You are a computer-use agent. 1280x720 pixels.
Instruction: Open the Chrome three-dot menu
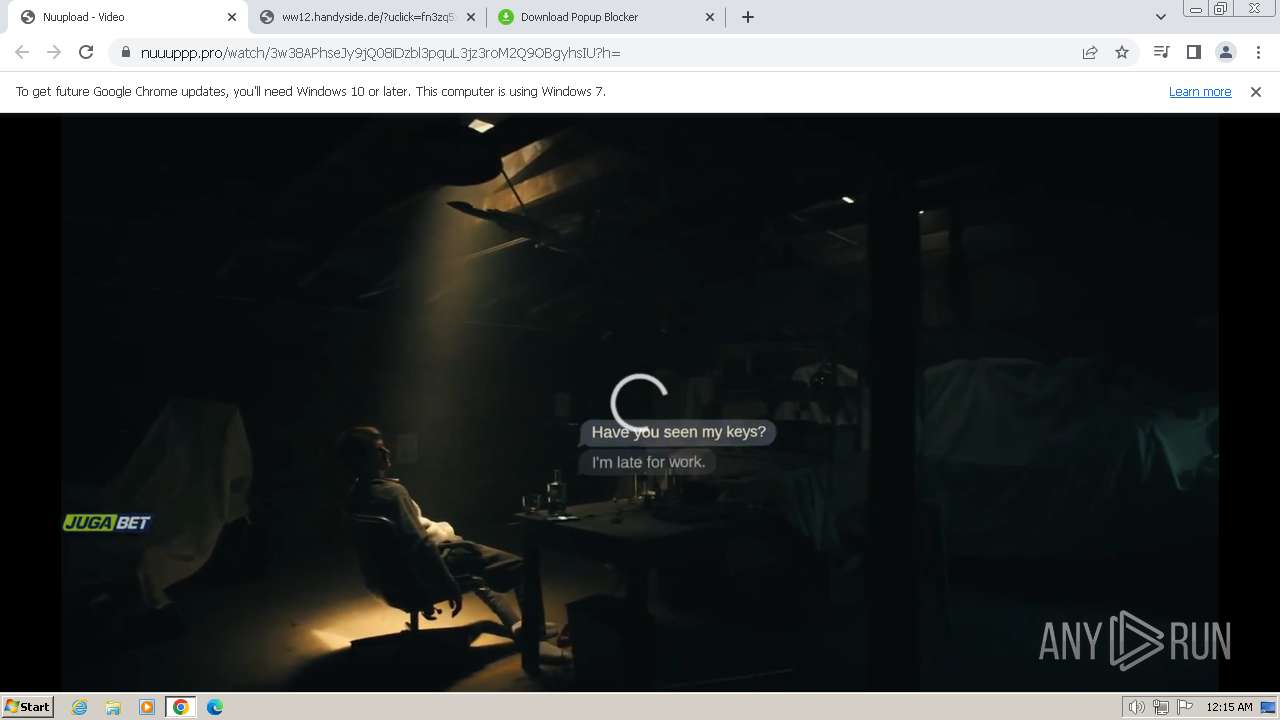(1258, 52)
